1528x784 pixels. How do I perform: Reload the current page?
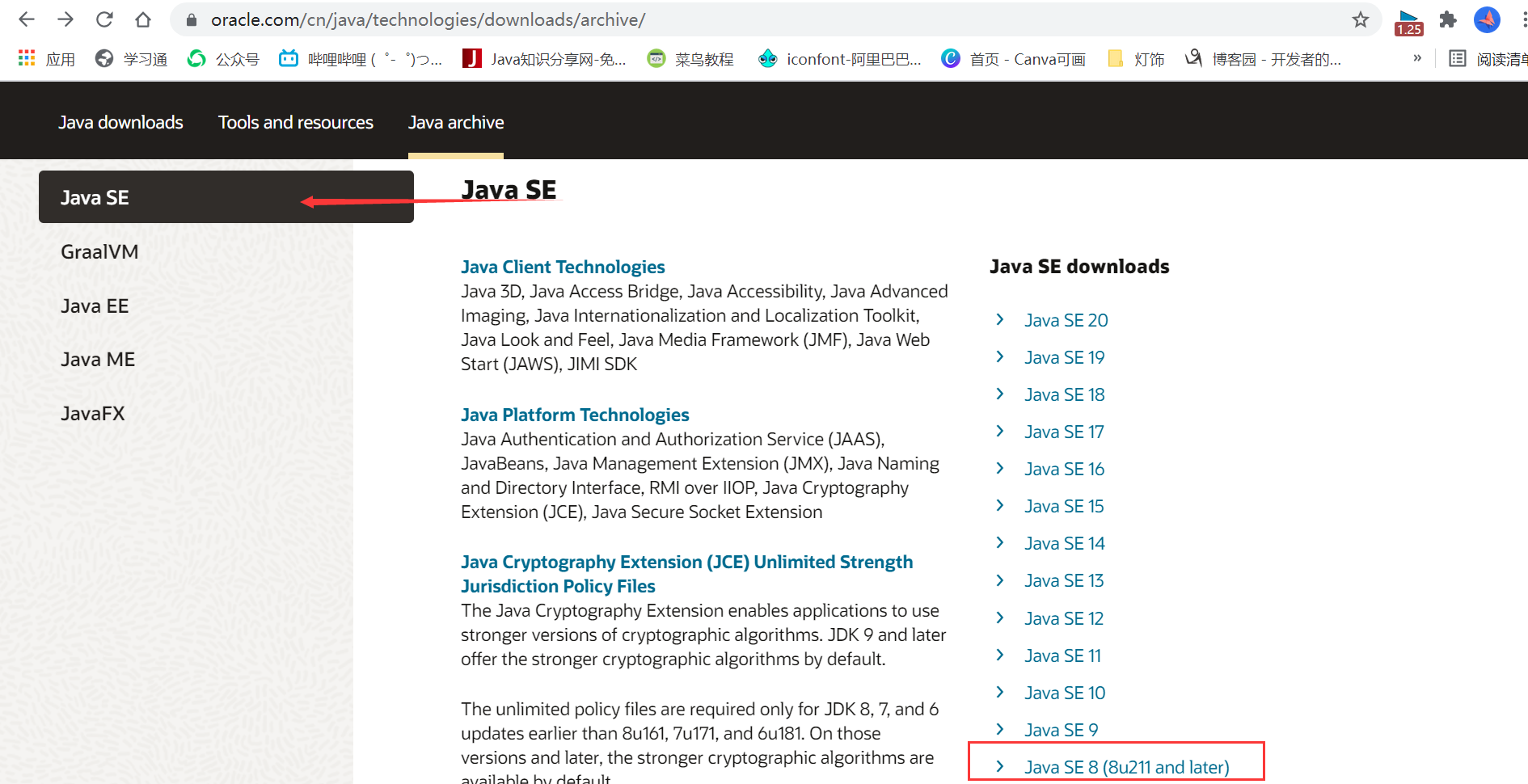[104, 19]
